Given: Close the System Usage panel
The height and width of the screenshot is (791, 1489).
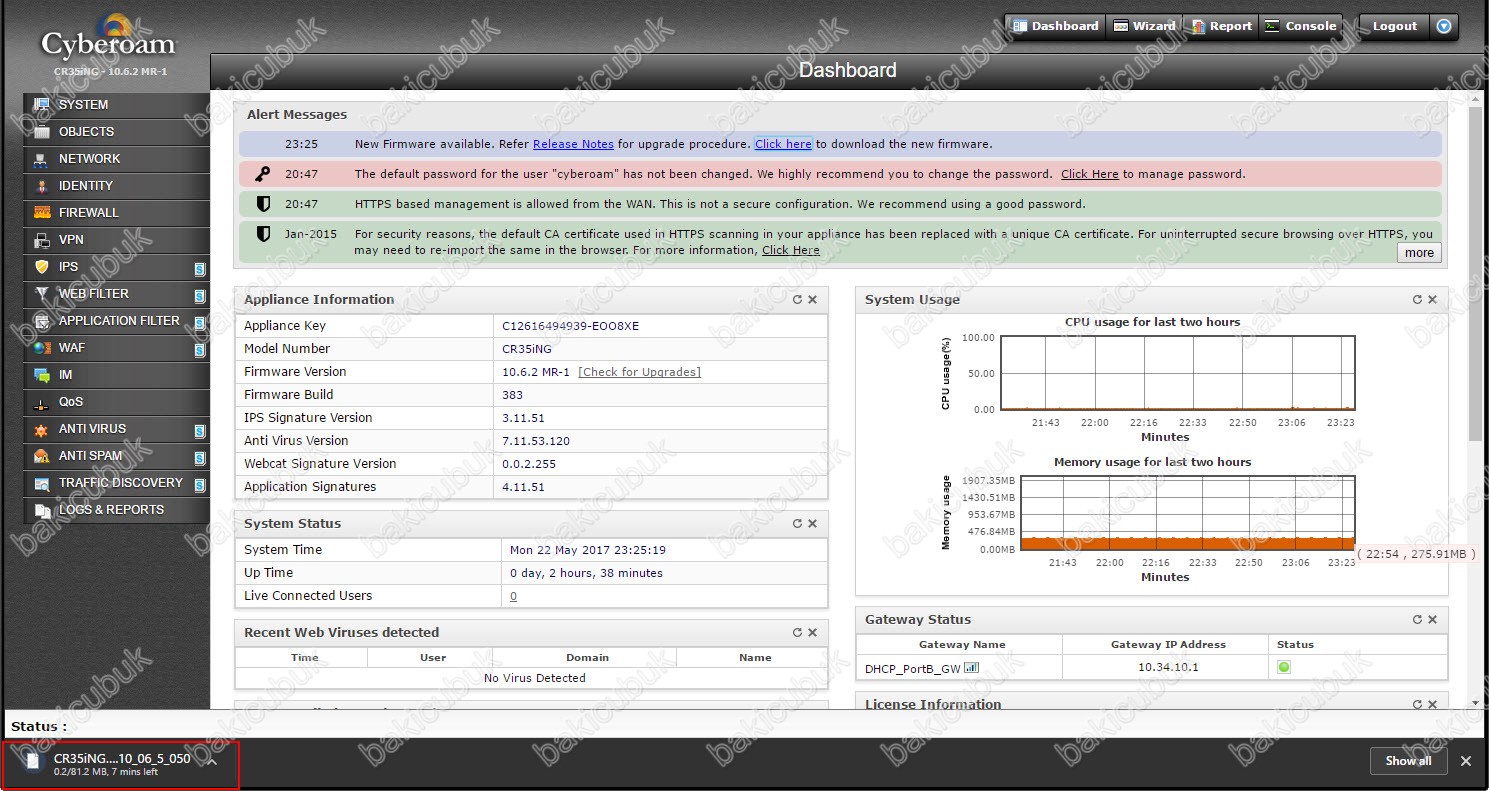Looking at the screenshot, I should click(x=1432, y=299).
